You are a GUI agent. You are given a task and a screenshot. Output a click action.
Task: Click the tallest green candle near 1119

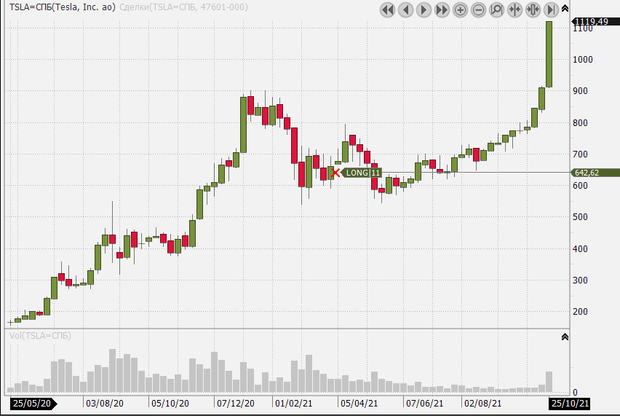(549, 54)
